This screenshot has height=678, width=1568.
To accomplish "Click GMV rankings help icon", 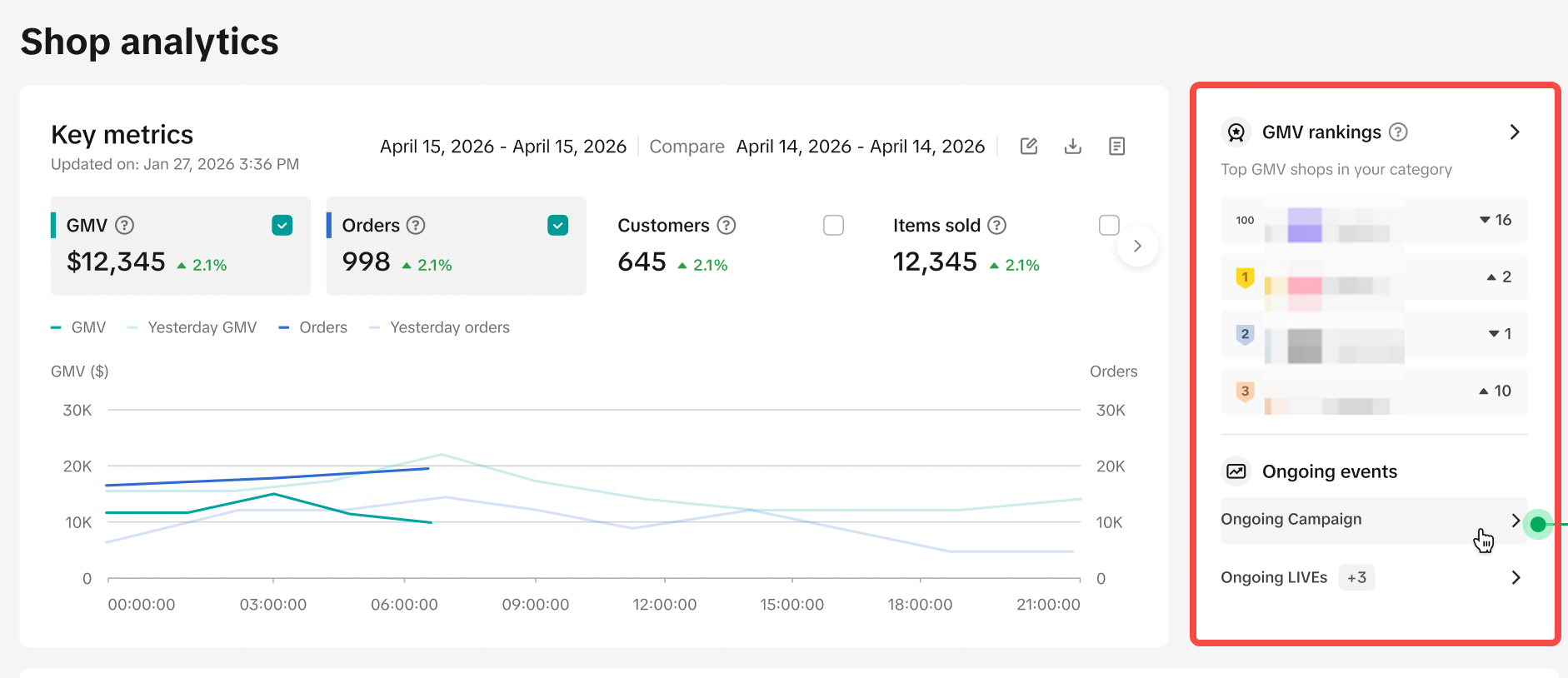I will (1399, 132).
